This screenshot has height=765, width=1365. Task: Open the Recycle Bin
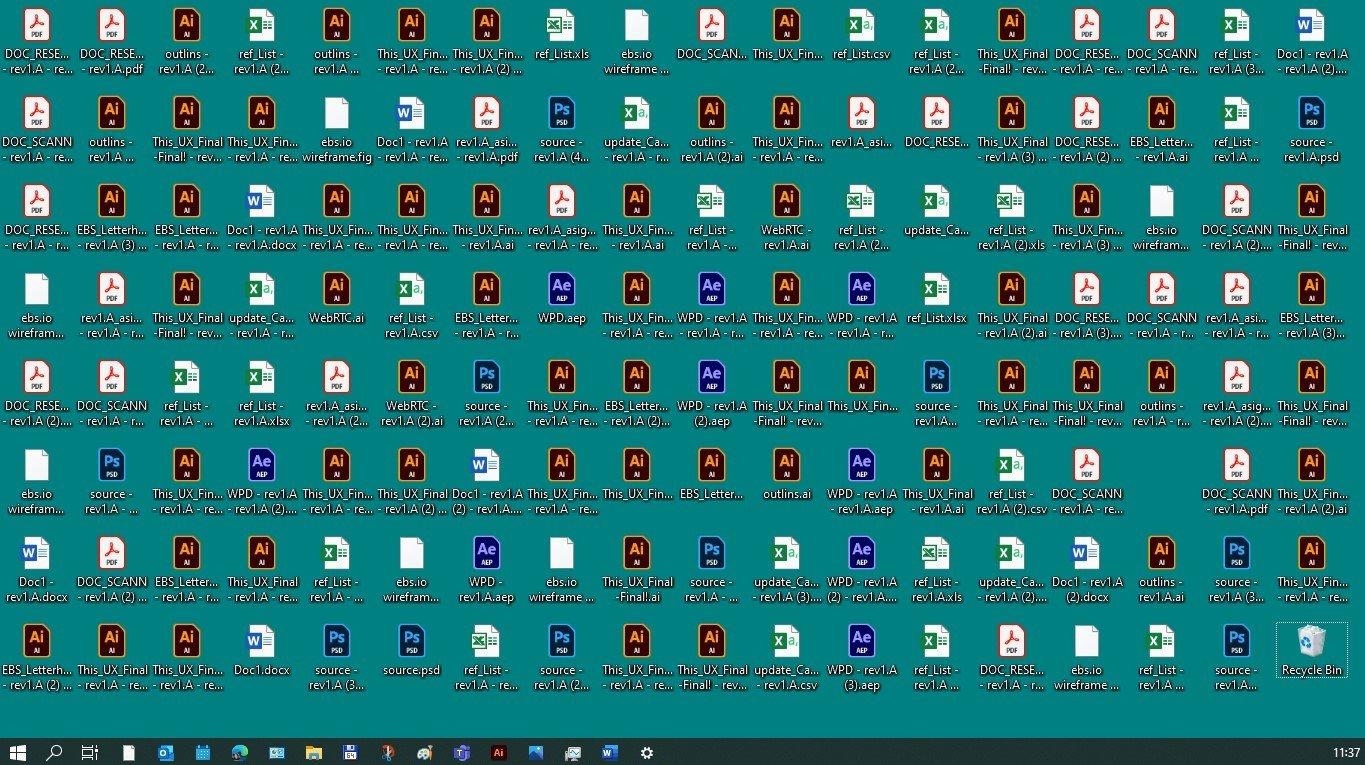[1311, 648]
